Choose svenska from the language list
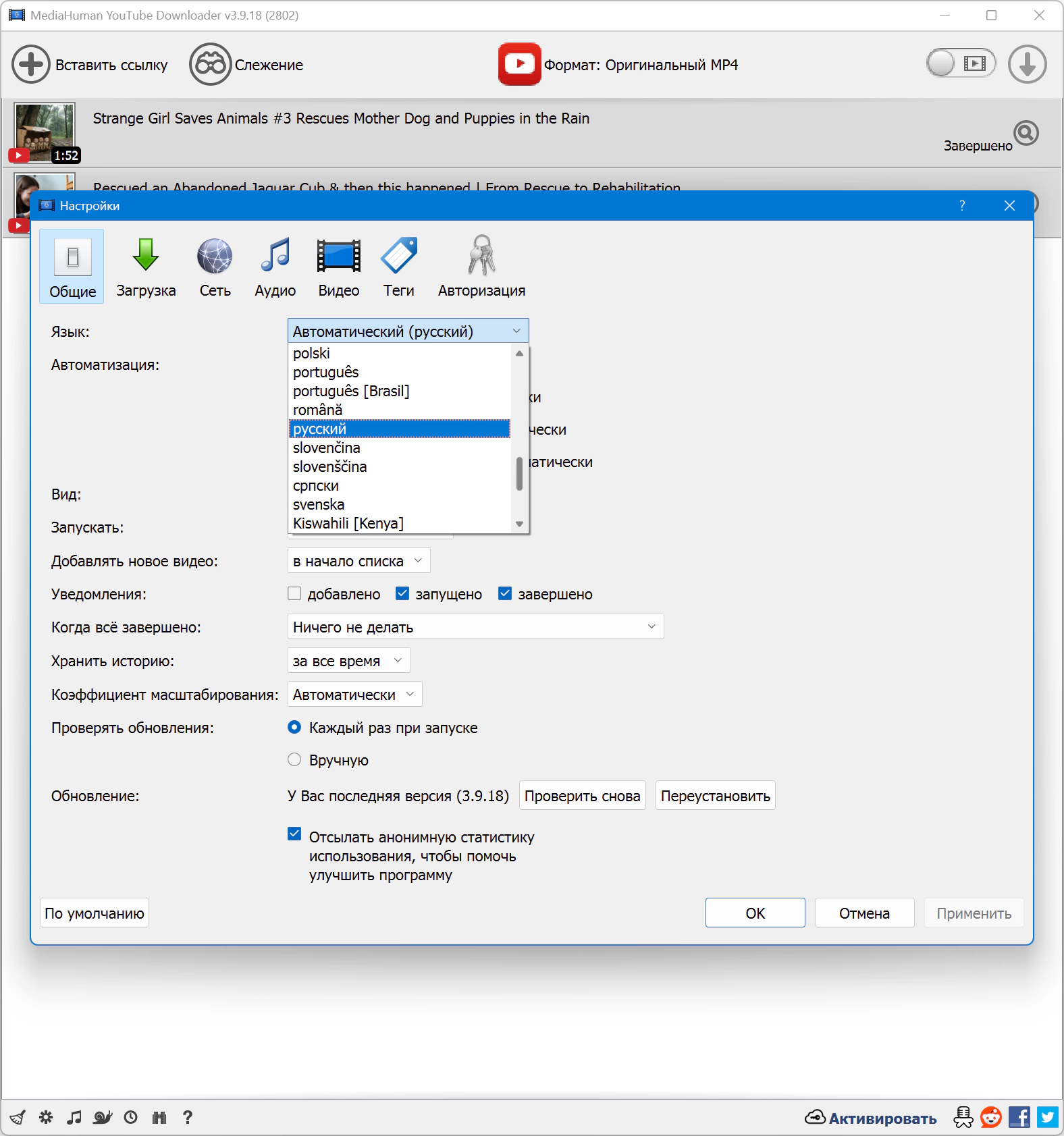This screenshot has width=1064, height=1136. tap(319, 505)
